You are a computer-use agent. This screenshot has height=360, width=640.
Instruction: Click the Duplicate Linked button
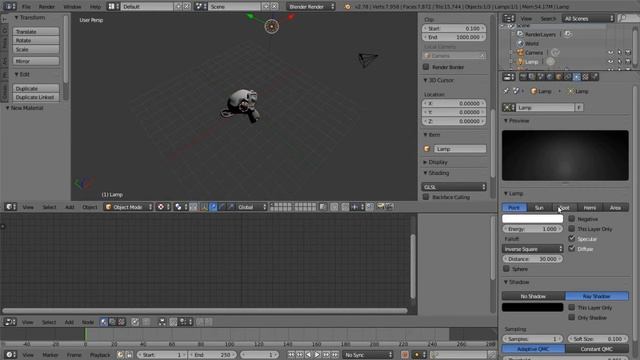[36, 97]
